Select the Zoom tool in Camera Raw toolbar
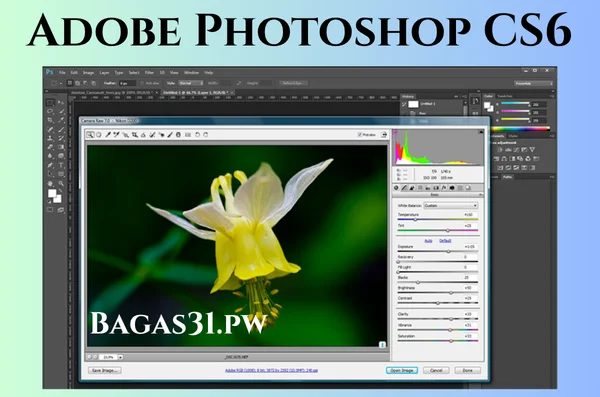 (90, 135)
